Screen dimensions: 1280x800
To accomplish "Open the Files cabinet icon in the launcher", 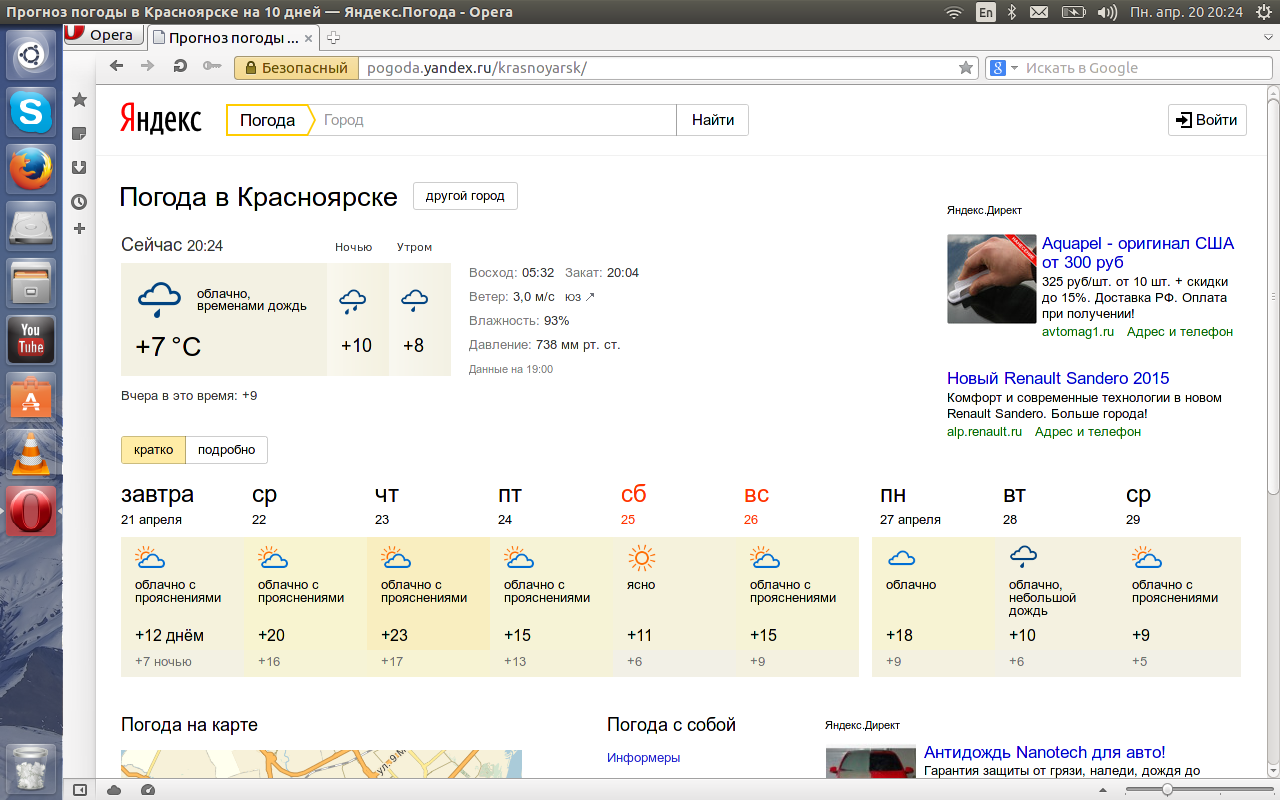I will 32,282.
